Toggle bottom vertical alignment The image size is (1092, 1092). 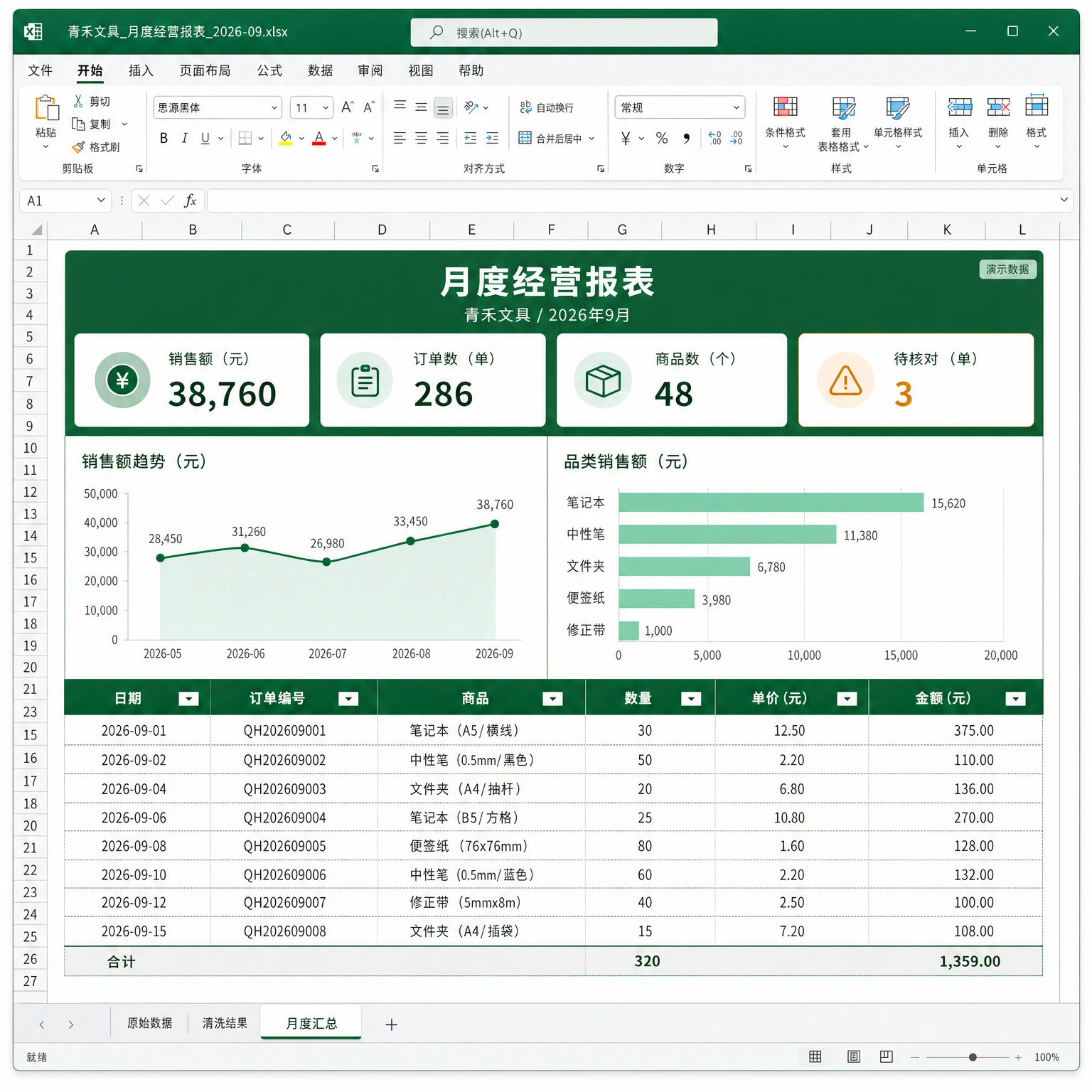443,108
